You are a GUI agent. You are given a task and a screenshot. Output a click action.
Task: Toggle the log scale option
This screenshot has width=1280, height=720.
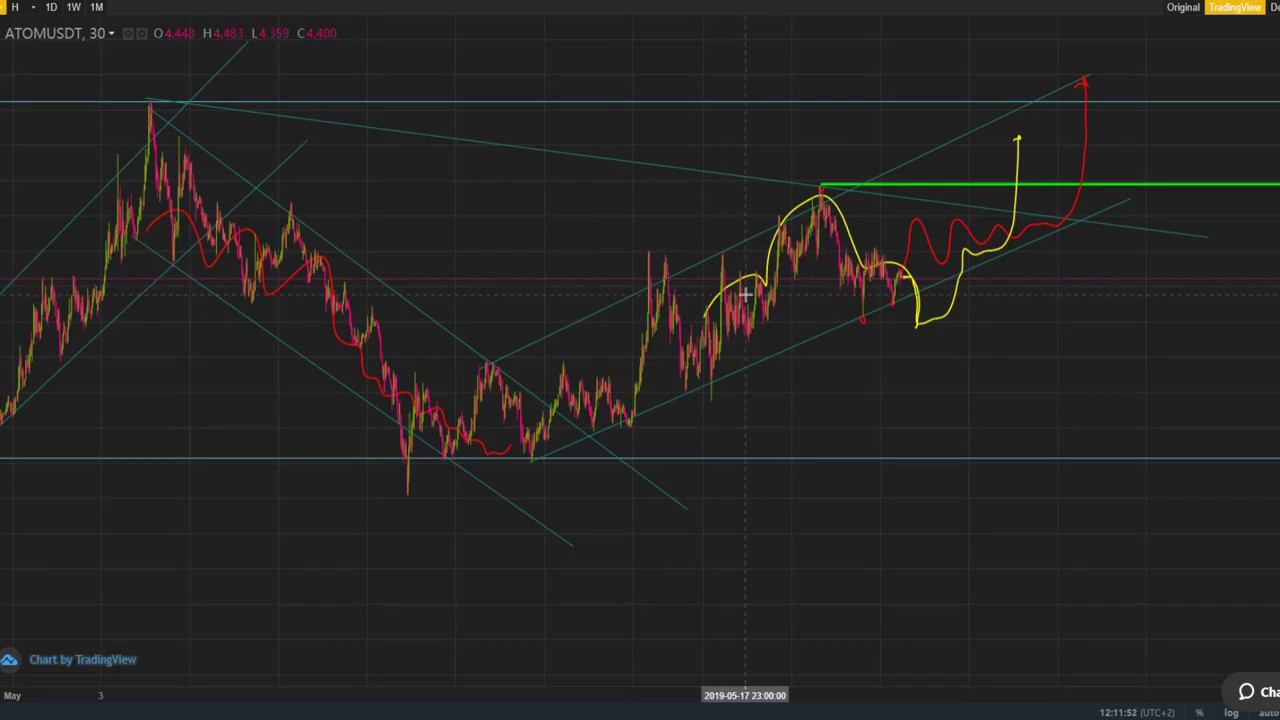[1231, 713]
